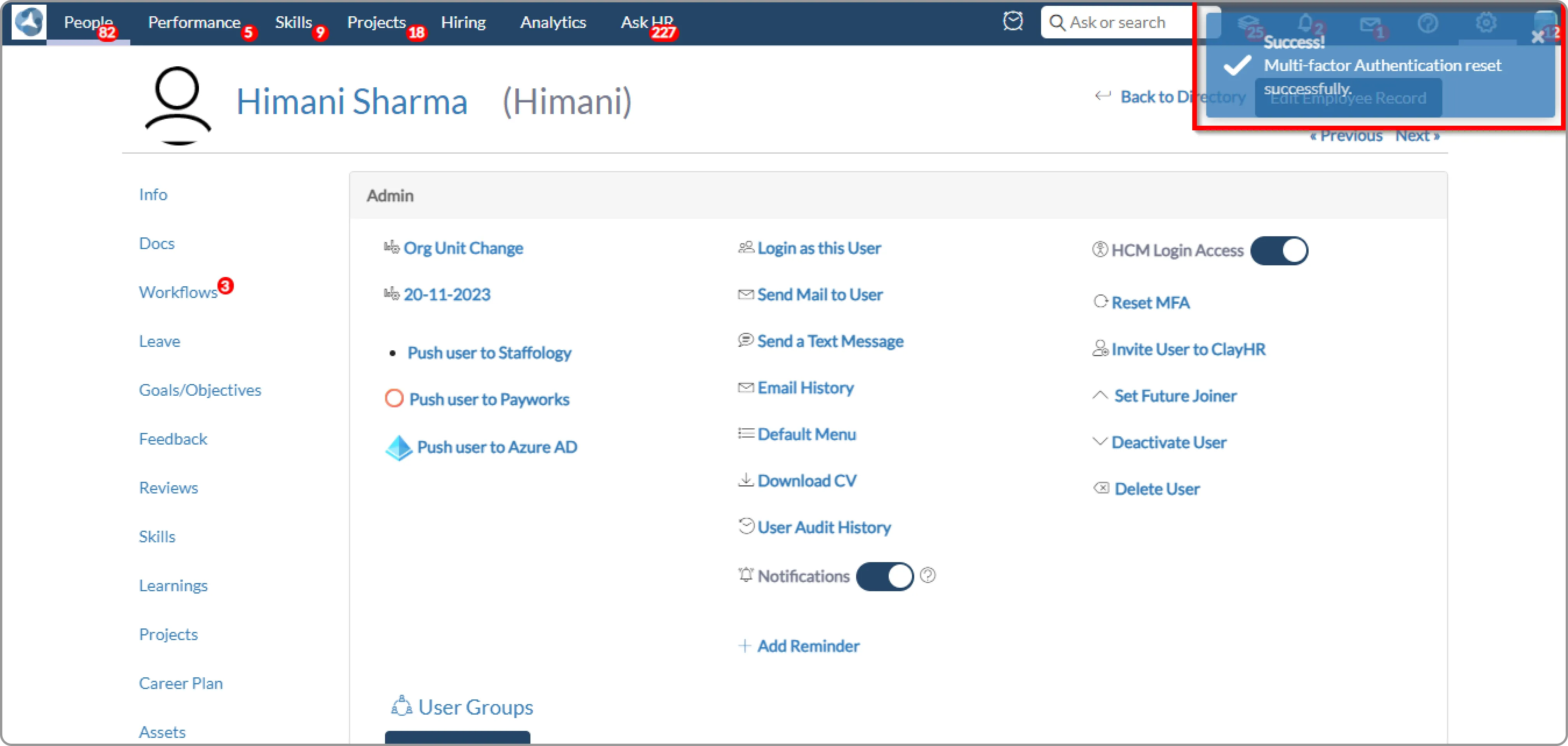Expand Deactivate User option
The image size is (1568, 746).
(x=1168, y=442)
